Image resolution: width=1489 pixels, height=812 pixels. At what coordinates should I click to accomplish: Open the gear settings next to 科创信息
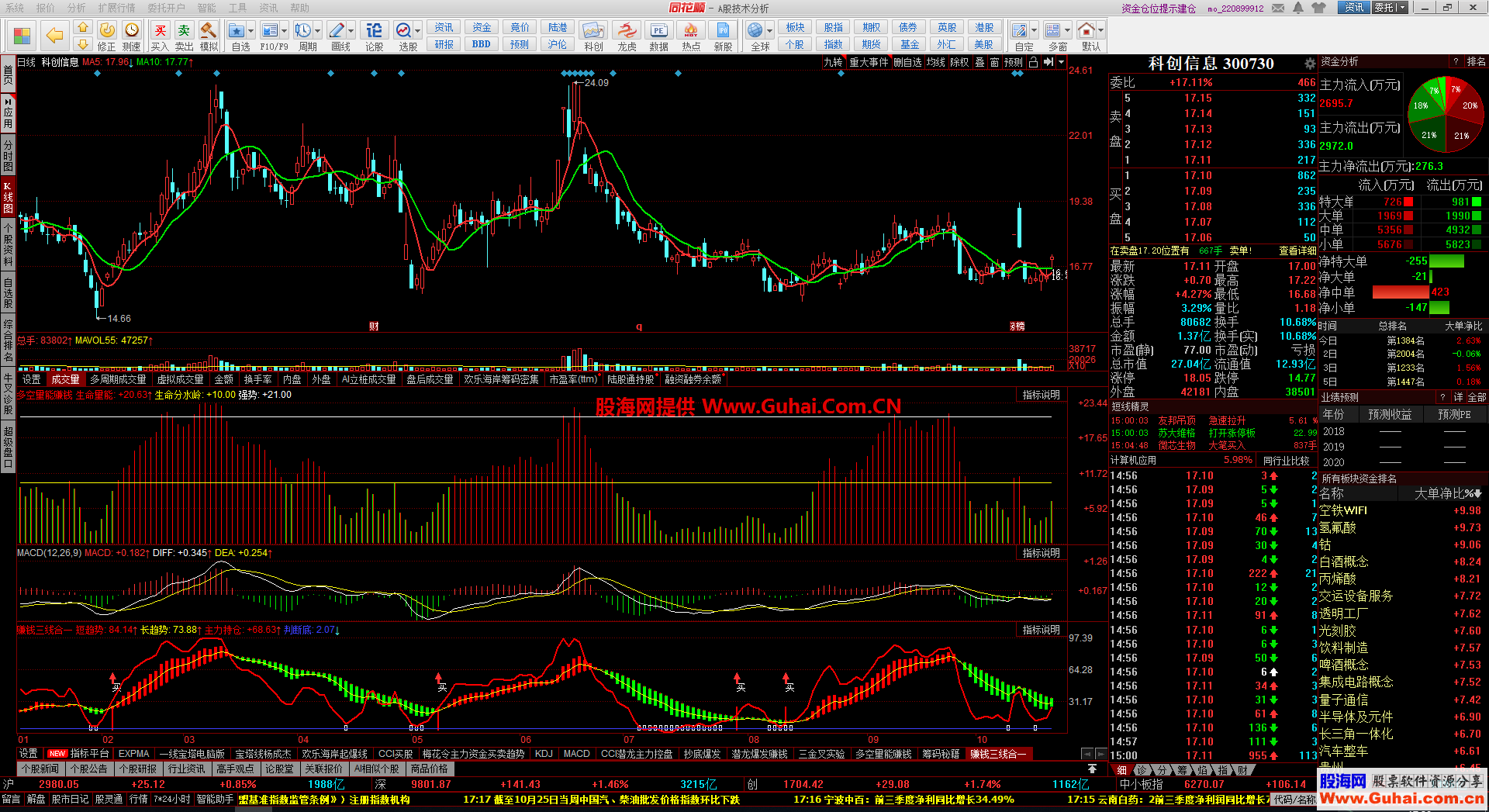coord(1310,64)
